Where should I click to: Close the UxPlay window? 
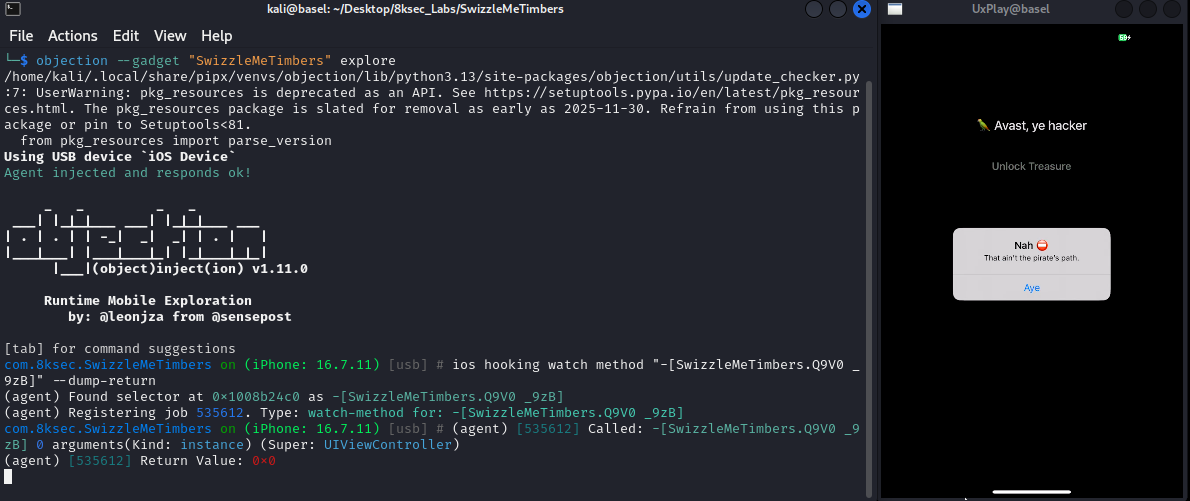pos(1173,9)
